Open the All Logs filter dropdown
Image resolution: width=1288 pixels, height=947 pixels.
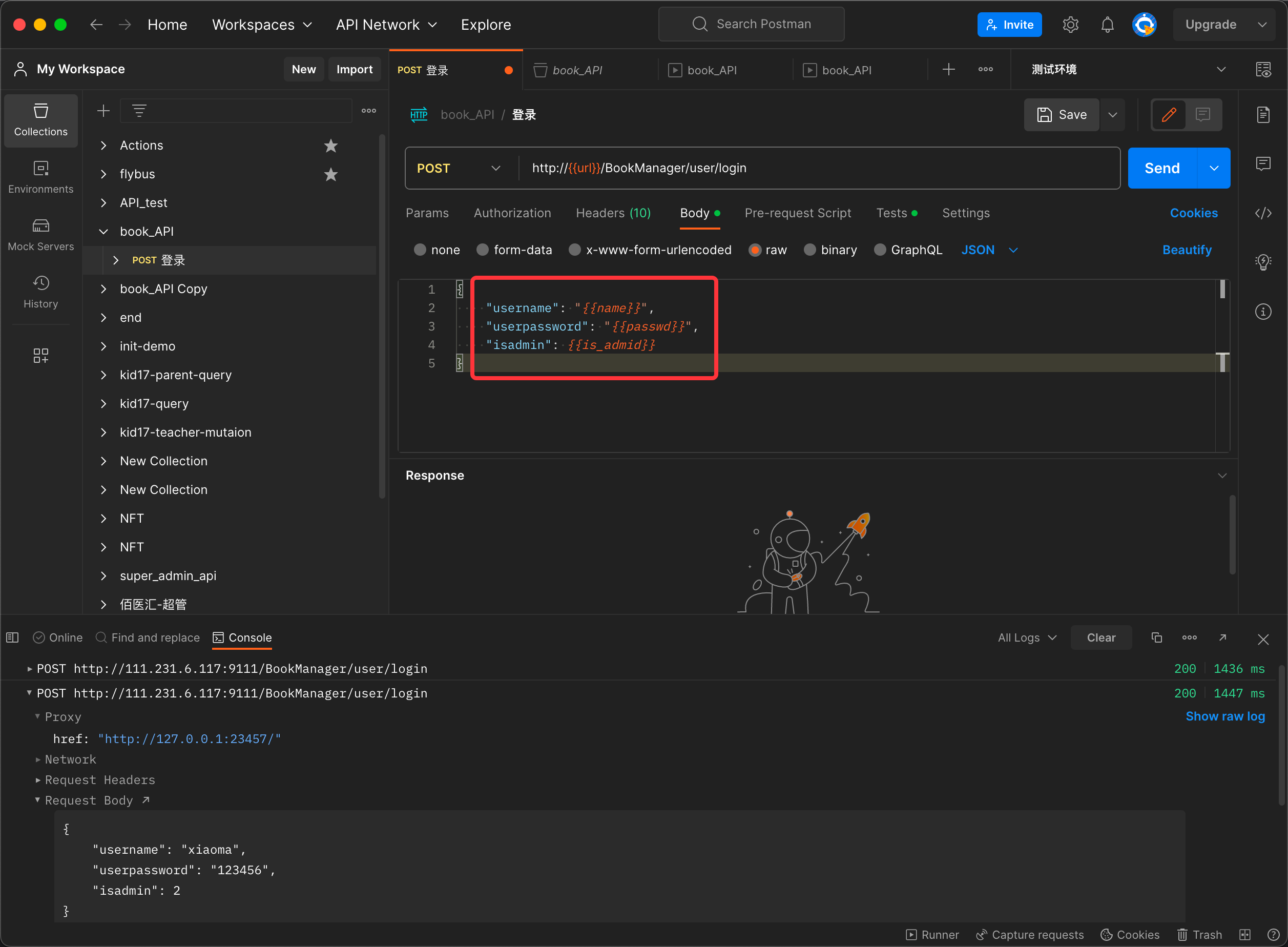pos(1027,637)
